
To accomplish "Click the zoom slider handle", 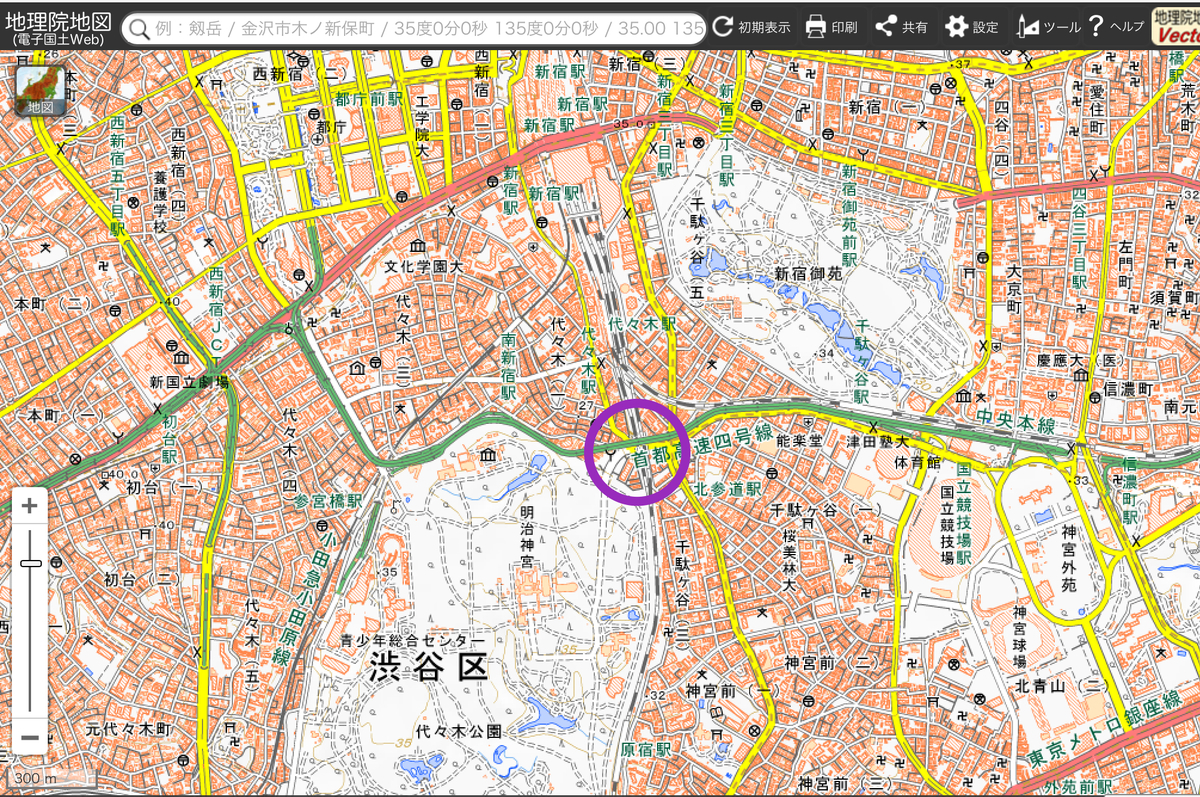I will click(30, 564).
